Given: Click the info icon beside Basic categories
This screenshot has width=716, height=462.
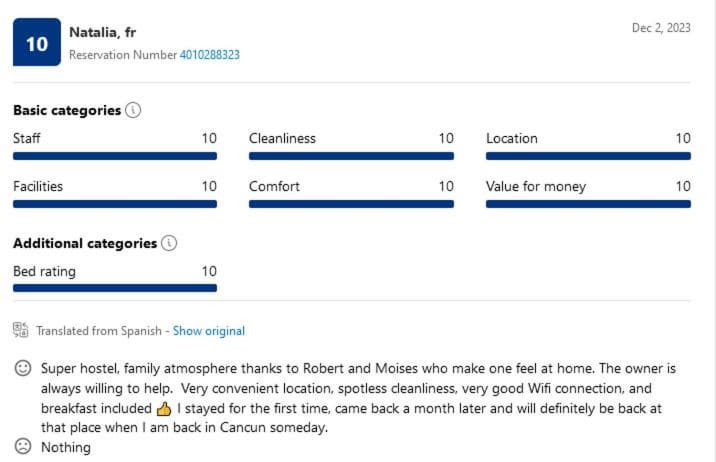Looking at the screenshot, I should click(x=134, y=110).
